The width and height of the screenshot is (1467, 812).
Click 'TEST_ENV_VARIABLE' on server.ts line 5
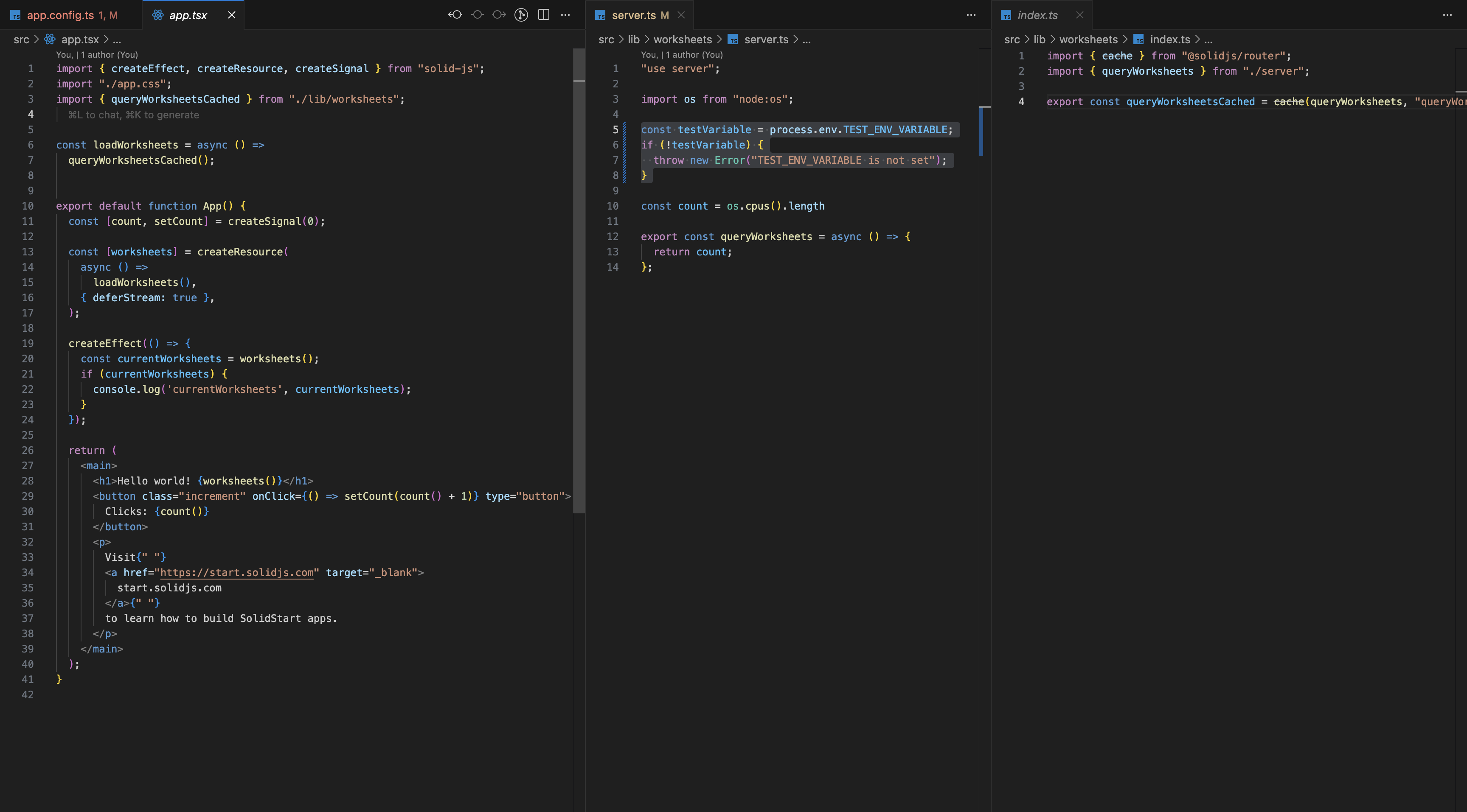pos(895,130)
